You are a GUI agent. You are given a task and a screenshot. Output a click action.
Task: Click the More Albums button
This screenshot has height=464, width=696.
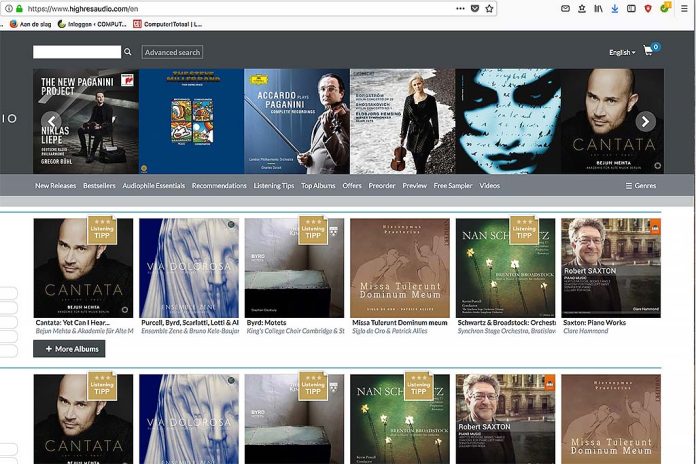(x=69, y=349)
